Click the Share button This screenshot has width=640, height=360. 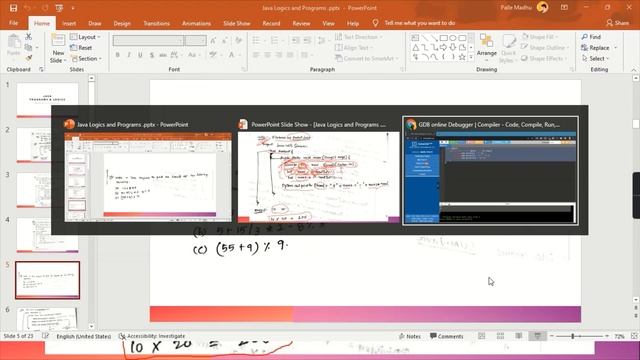[618, 23]
